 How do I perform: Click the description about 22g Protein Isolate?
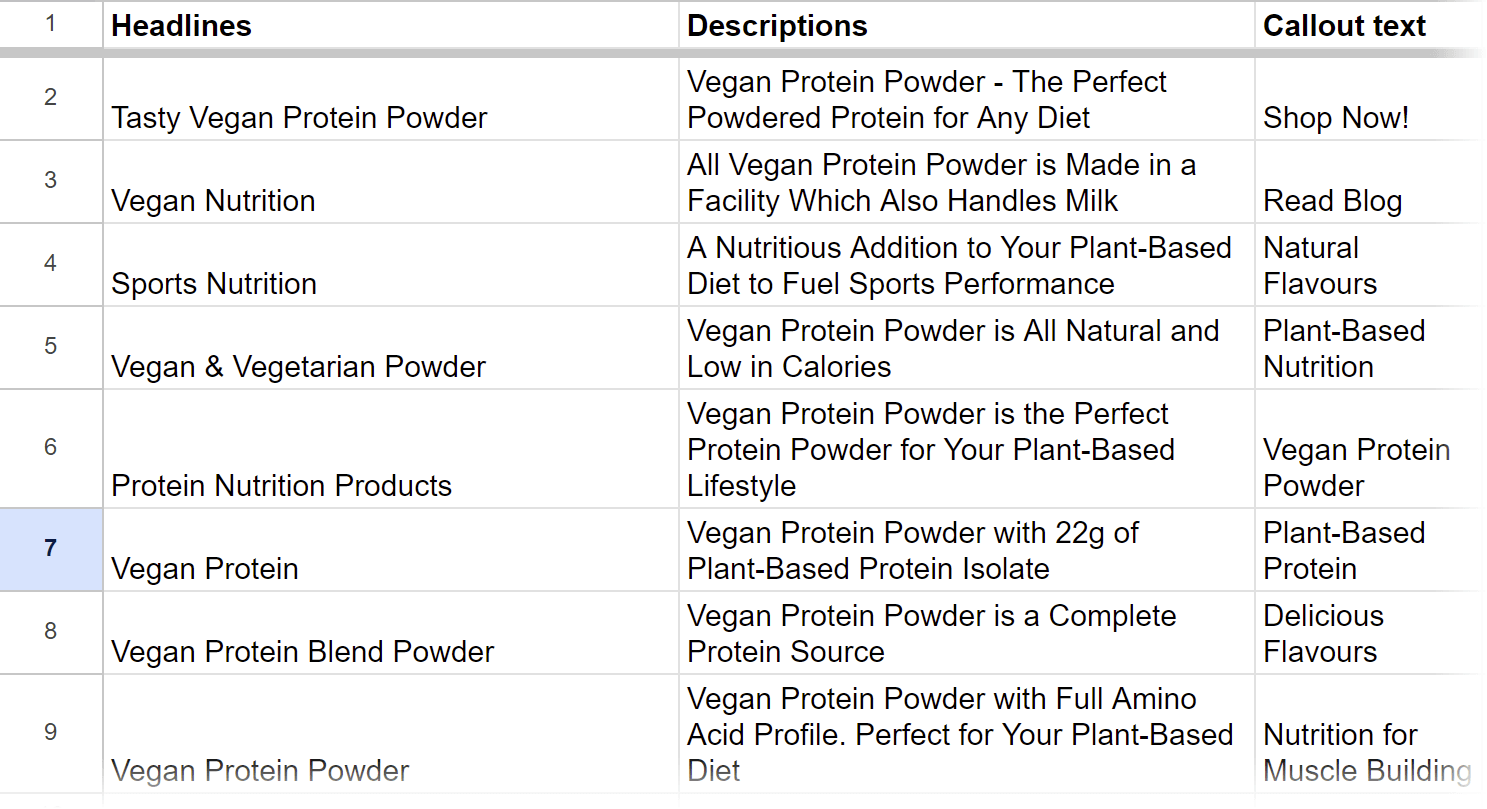pyautogui.click(x=966, y=551)
